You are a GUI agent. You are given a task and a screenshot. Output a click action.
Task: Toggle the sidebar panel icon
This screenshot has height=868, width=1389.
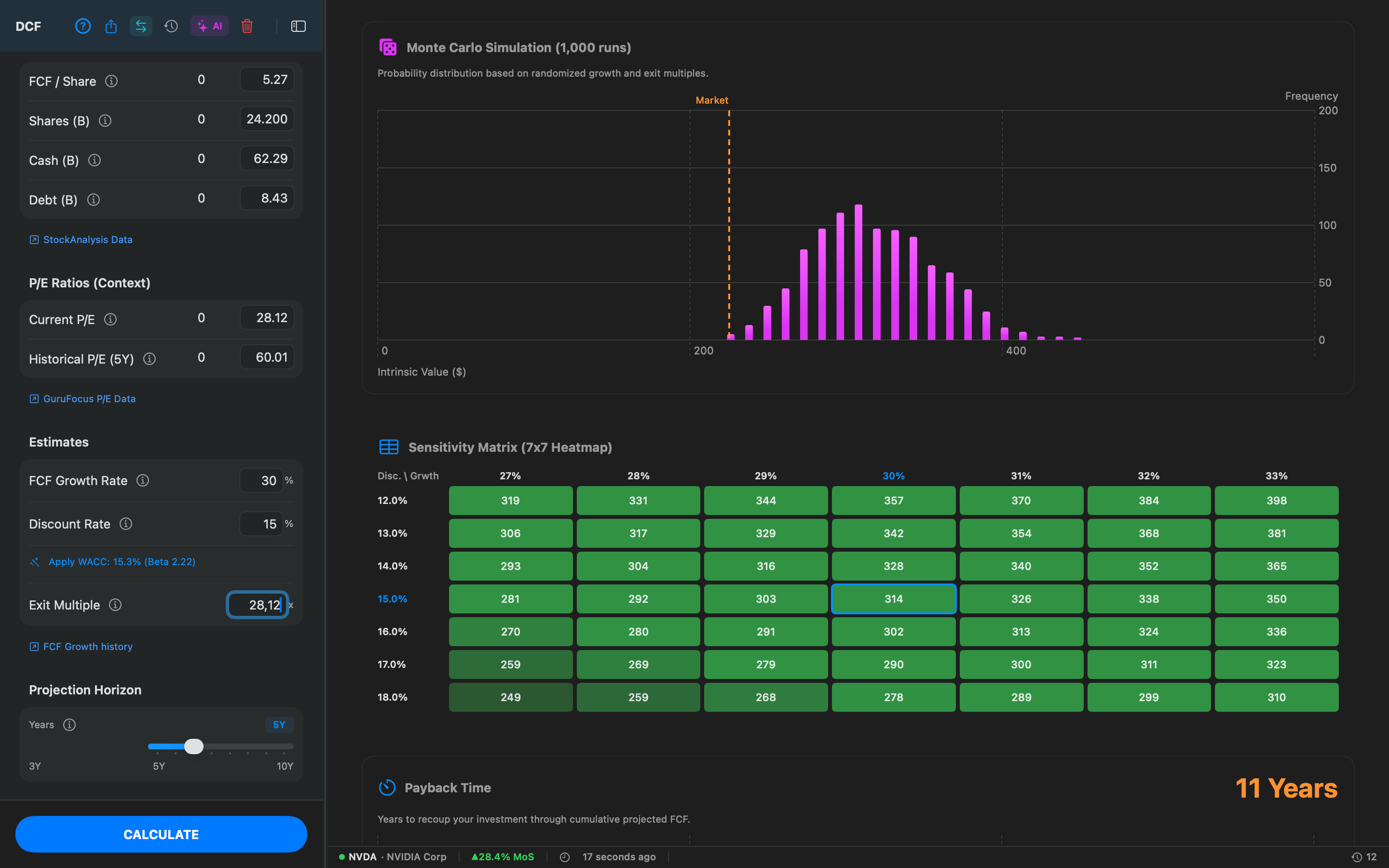click(298, 26)
